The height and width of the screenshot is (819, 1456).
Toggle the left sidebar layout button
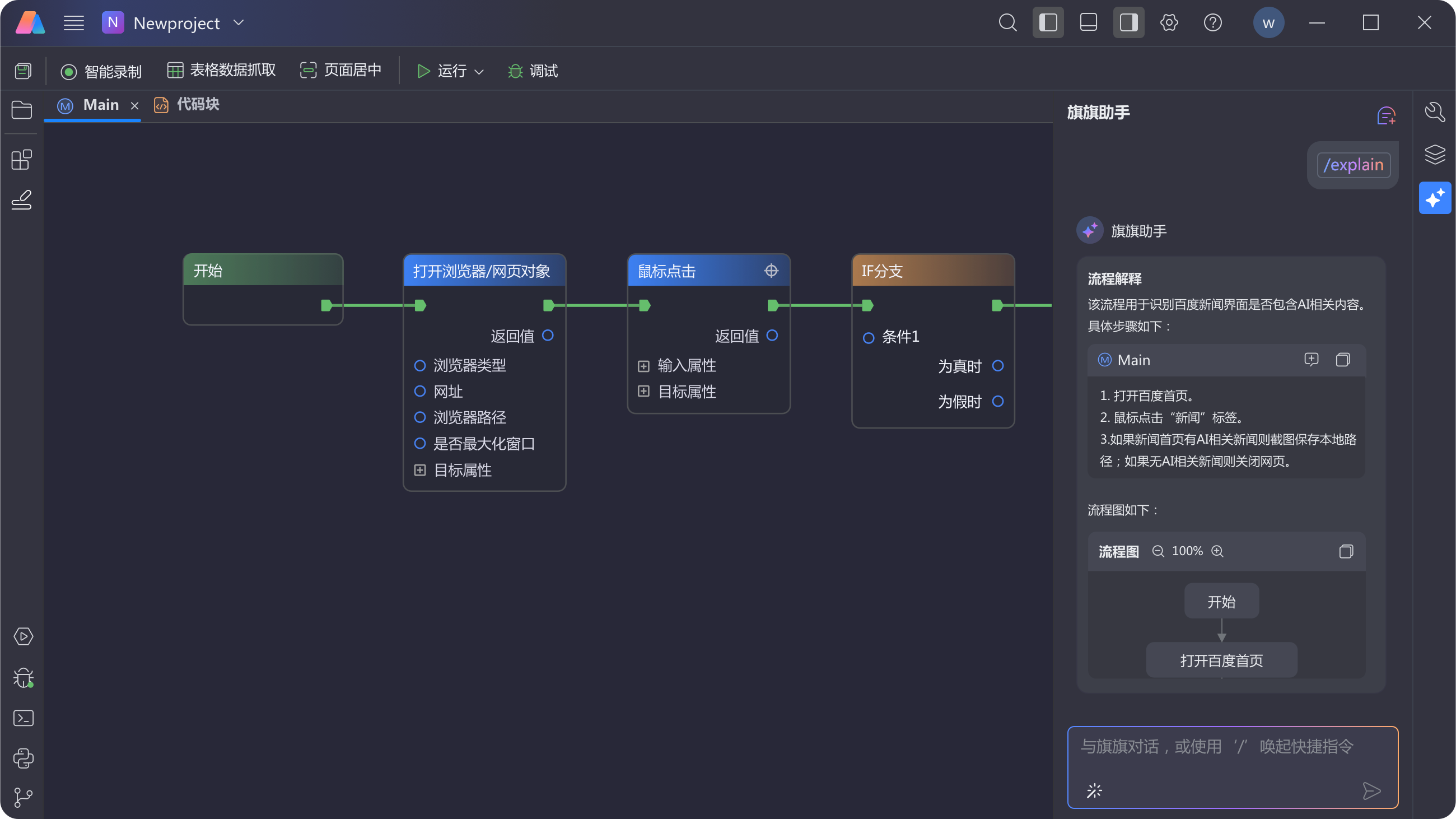coord(1048,22)
